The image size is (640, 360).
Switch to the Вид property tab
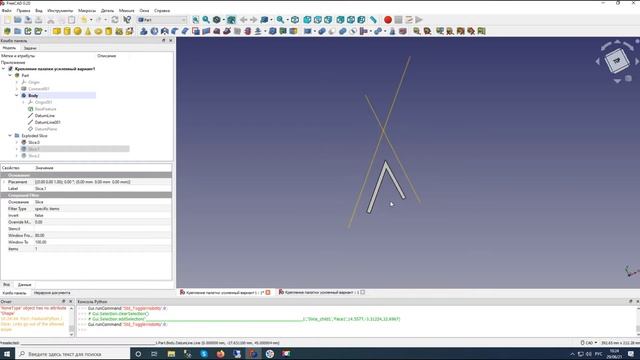click(x=6, y=284)
